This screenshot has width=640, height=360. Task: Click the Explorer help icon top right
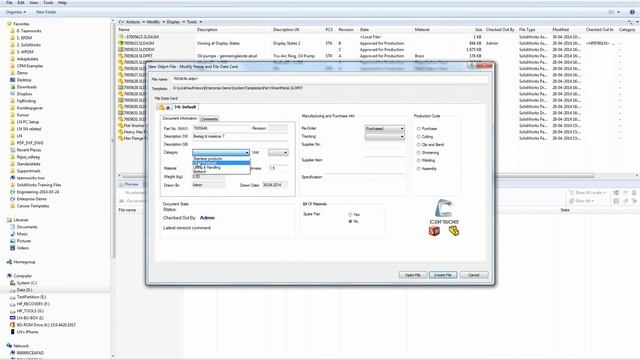click(632, 12)
